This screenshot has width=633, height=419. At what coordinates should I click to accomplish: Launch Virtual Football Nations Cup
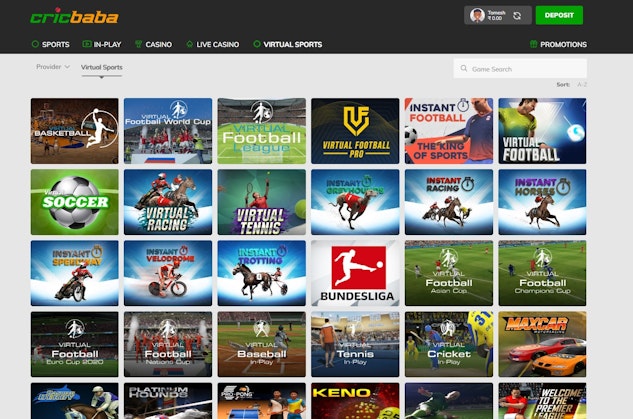[168, 344]
